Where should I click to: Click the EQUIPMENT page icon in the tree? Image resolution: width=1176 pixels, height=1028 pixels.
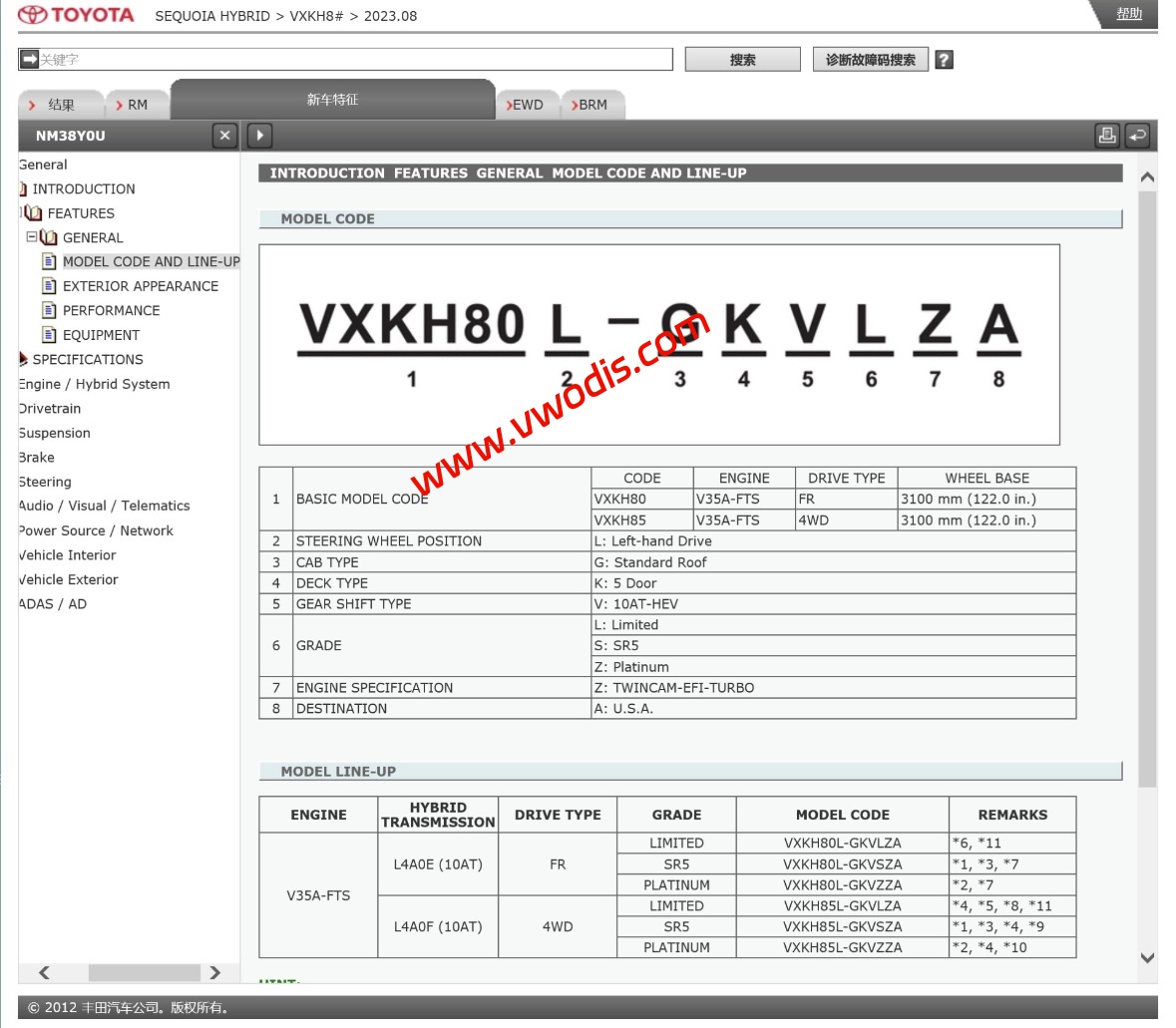(49, 335)
